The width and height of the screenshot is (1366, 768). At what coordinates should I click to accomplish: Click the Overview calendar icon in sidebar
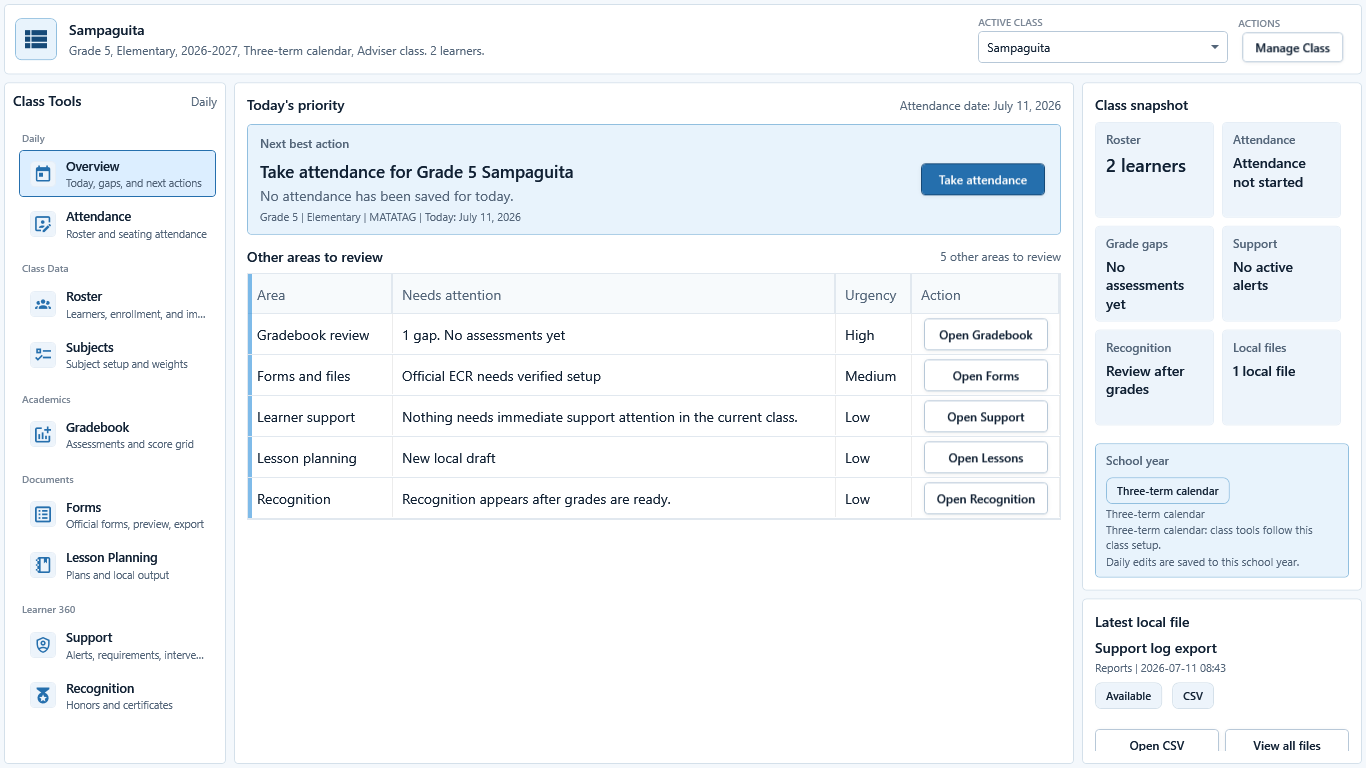tap(43, 174)
